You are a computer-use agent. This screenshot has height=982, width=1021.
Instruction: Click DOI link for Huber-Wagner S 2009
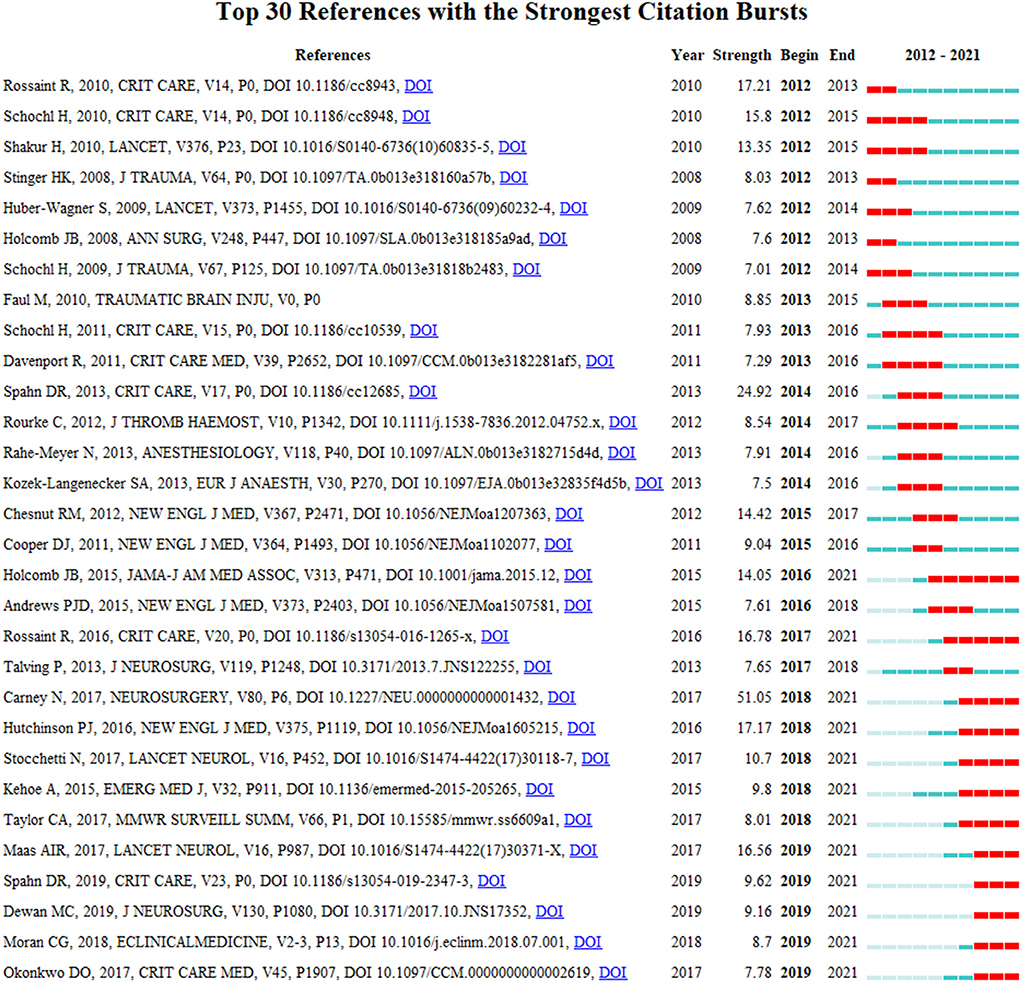point(574,208)
